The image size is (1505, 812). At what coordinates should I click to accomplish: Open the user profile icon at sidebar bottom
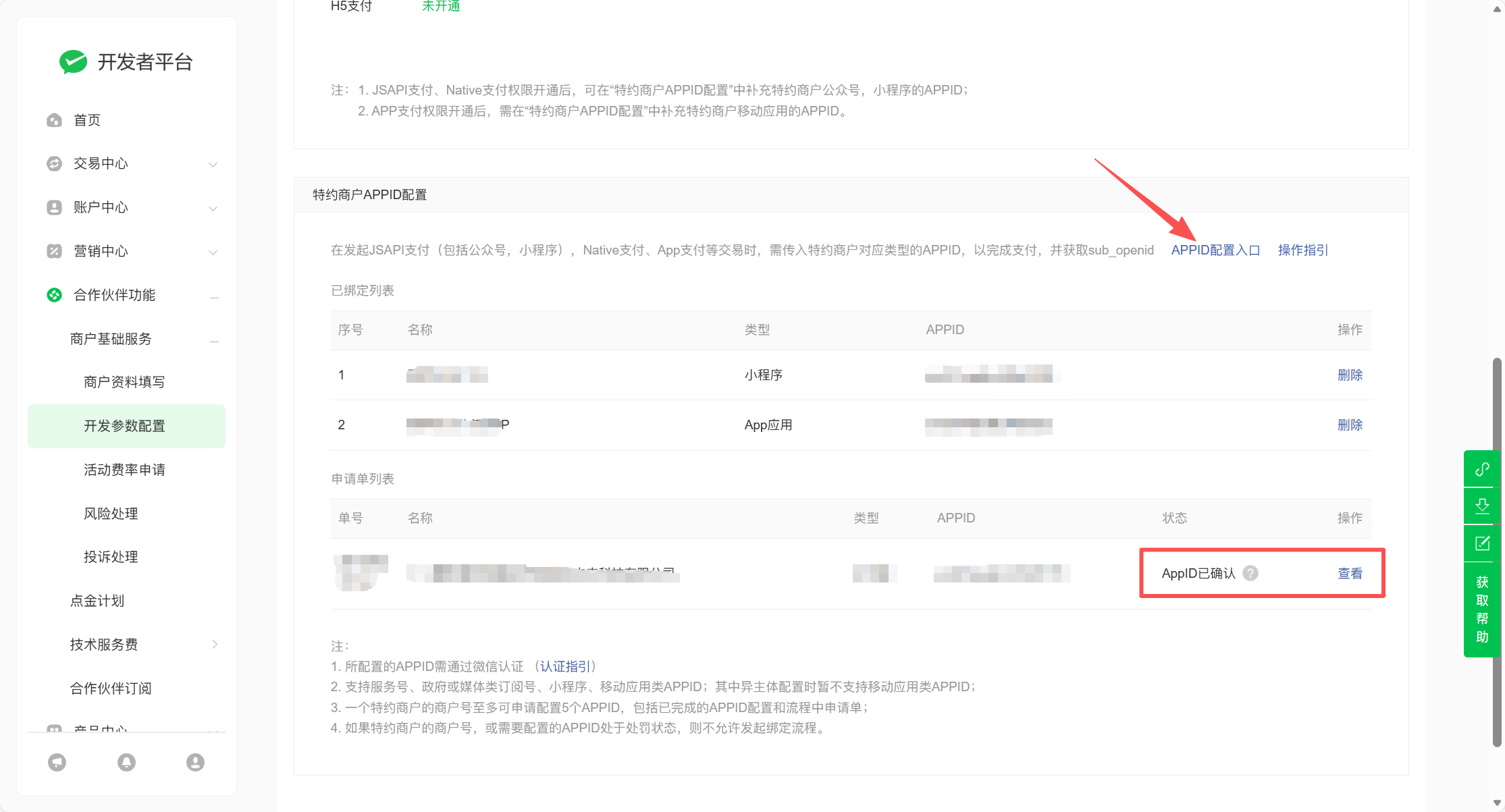(x=195, y=762)
